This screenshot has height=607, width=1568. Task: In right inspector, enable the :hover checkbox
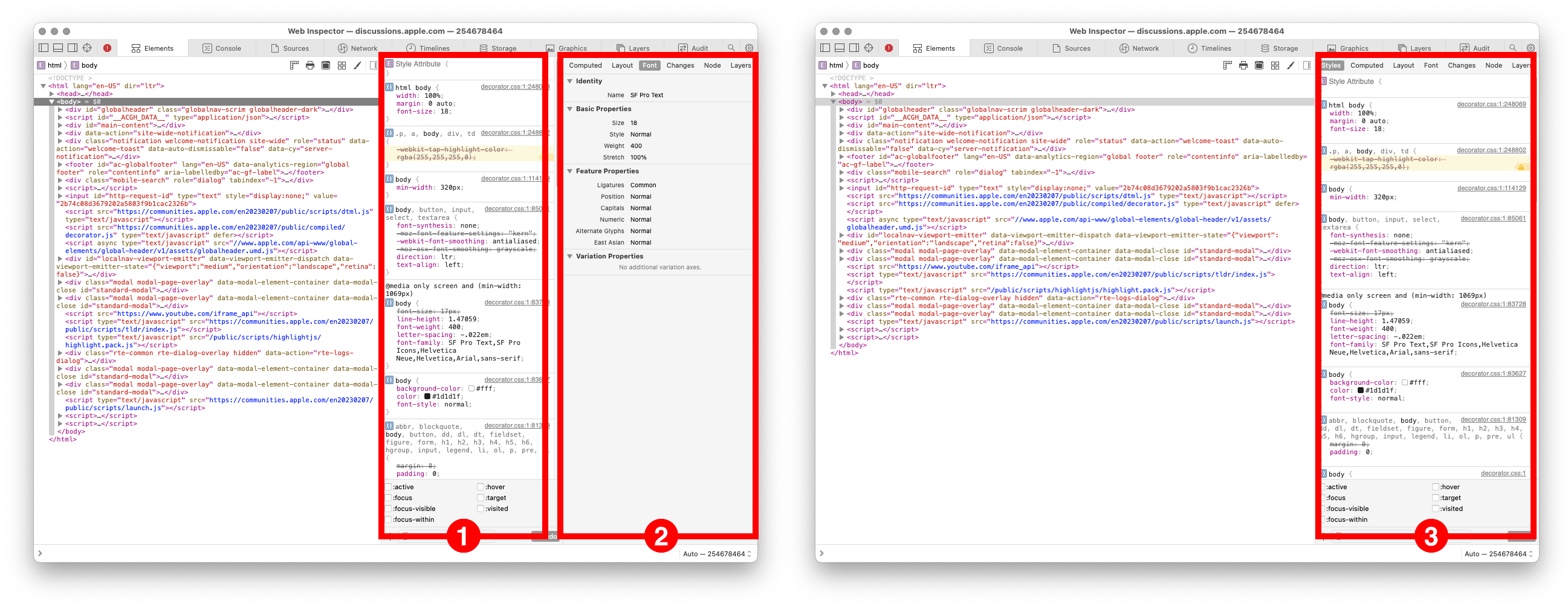pyautogui.click(x=1435, y=487)
